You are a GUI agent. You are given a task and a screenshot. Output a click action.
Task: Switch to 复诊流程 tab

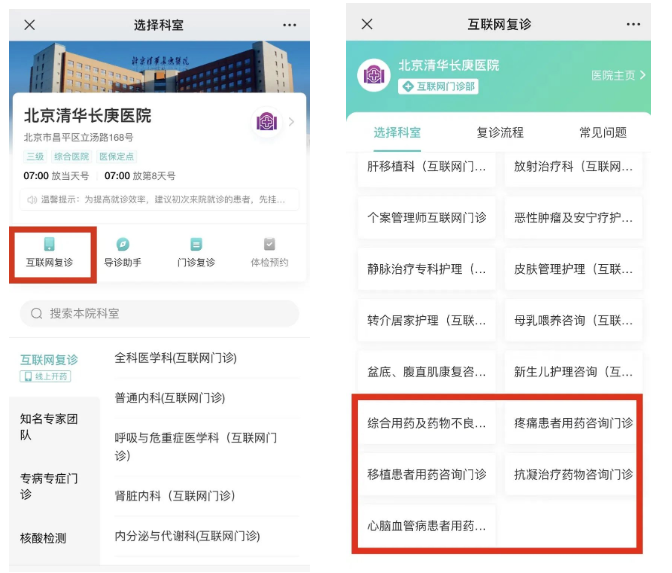point(500,132)
